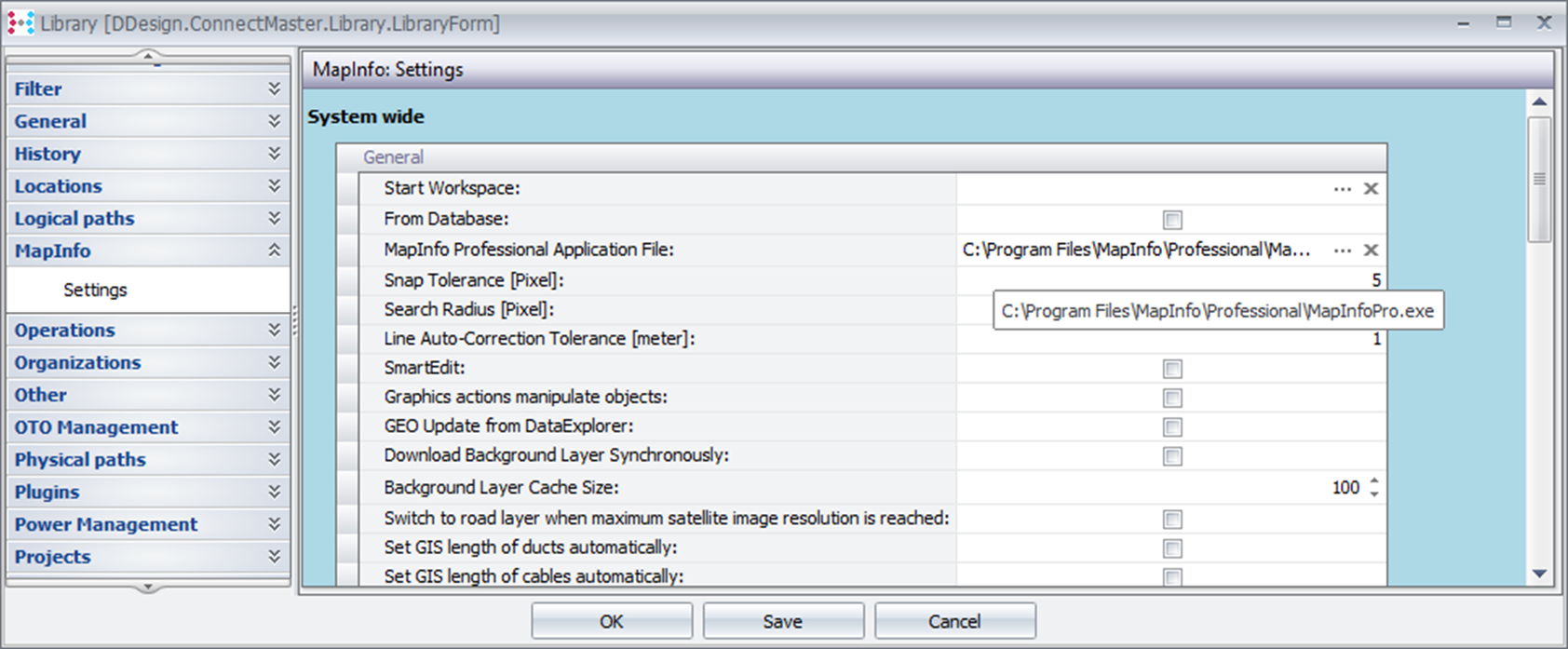
Task: Increment Background Layer Cache Size value
Action: click(1374, 481)
